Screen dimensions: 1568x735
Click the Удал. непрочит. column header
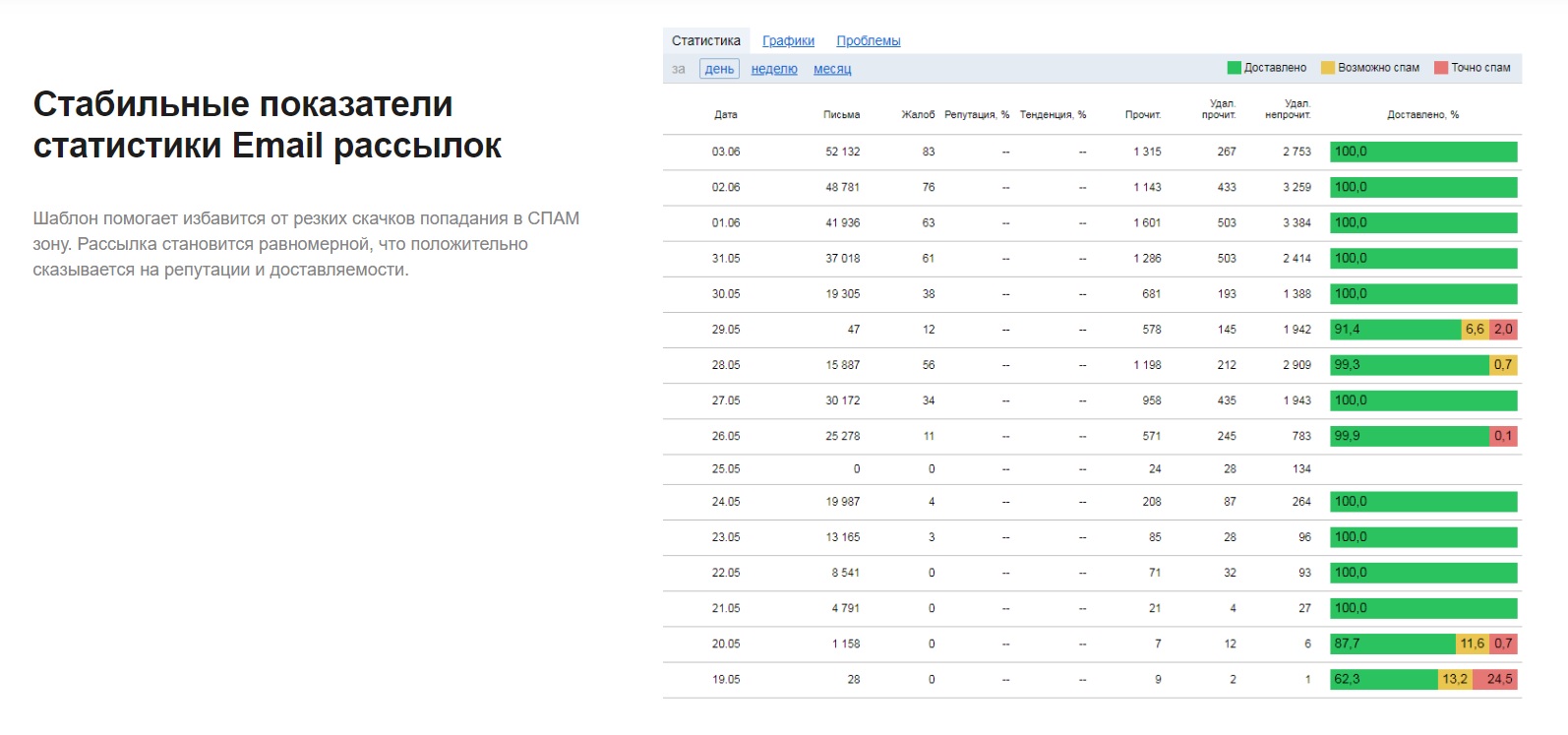(1289, 109)
